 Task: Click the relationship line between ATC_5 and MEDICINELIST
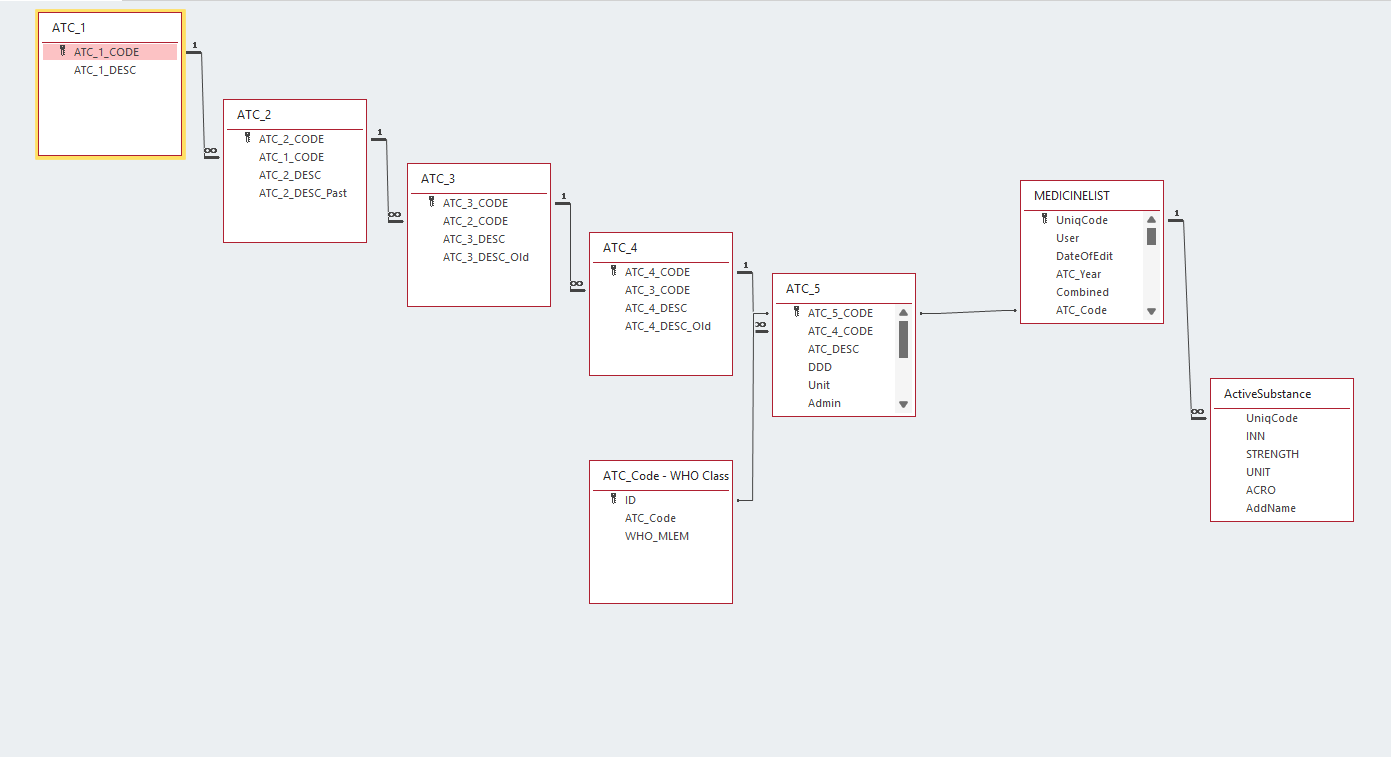(968, 312)
